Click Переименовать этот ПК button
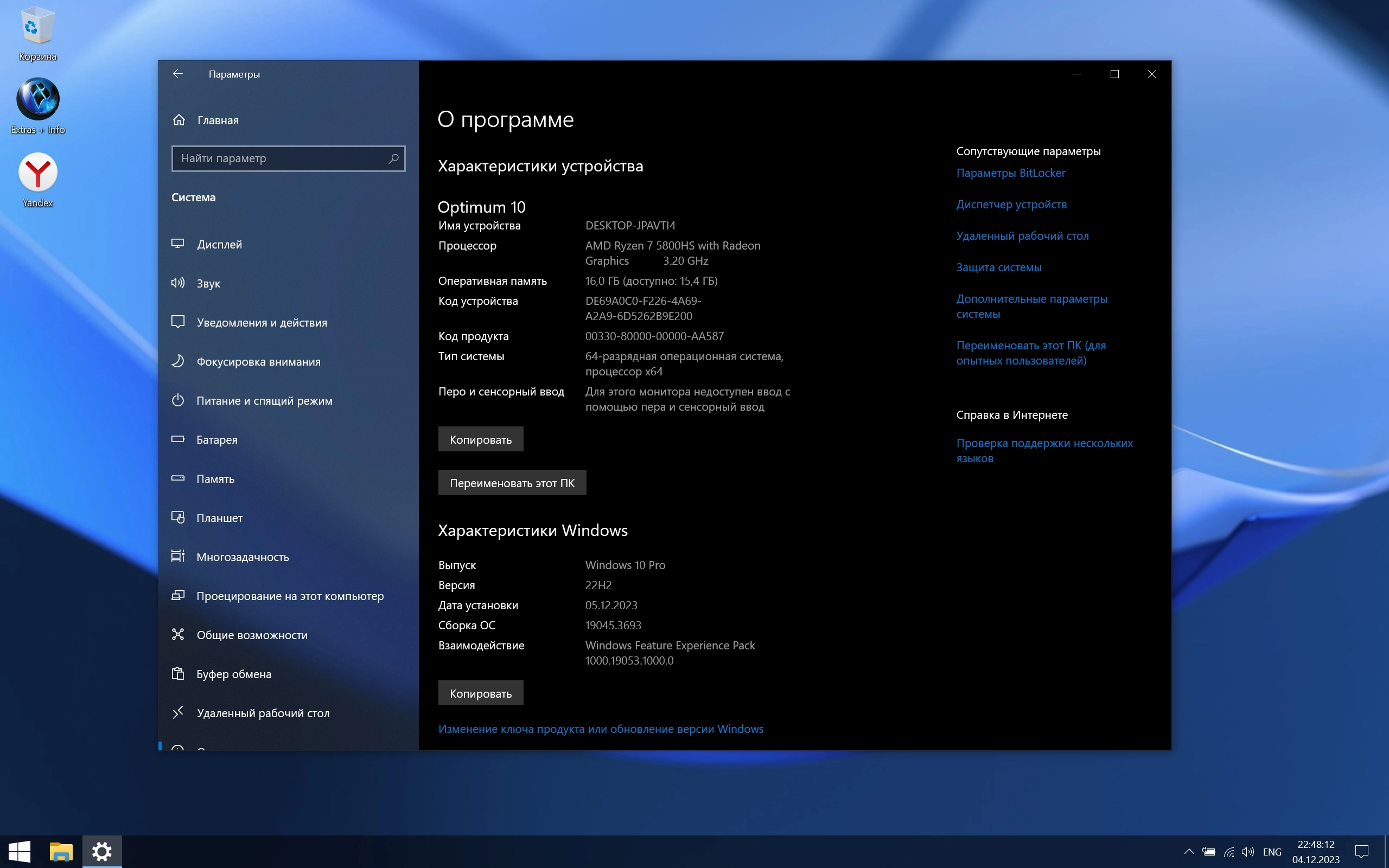Image resolution: width=1389 pixels, height=868 pixels. click(x=512, y=483)
